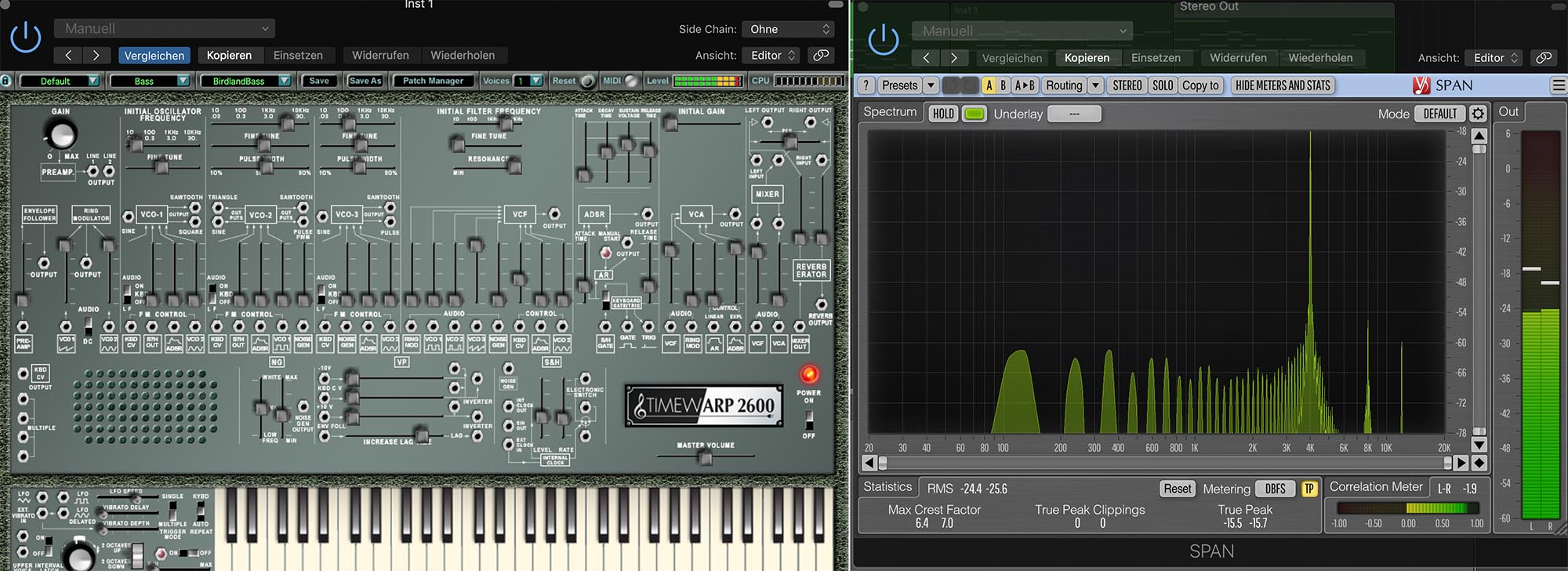
Task: Select slot B in SPAN
Action: tap(1003, 85)
